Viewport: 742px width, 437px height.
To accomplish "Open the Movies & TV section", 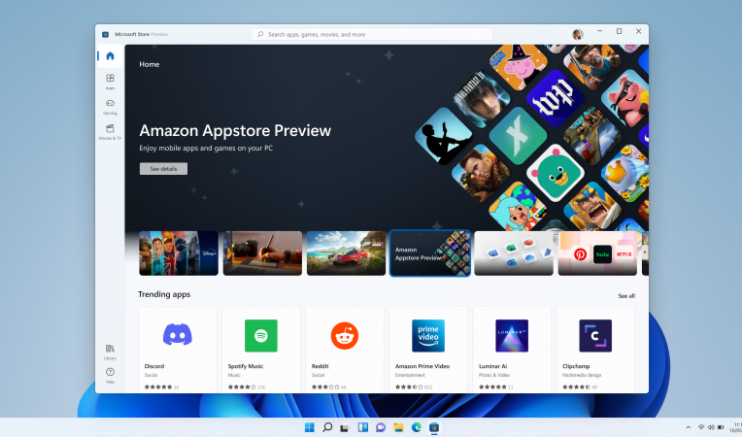I will coord(110,132).
